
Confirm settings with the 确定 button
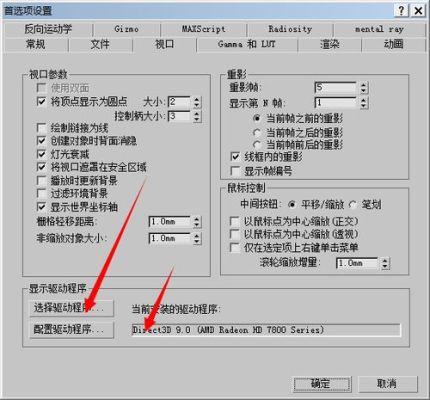[322, 384]
